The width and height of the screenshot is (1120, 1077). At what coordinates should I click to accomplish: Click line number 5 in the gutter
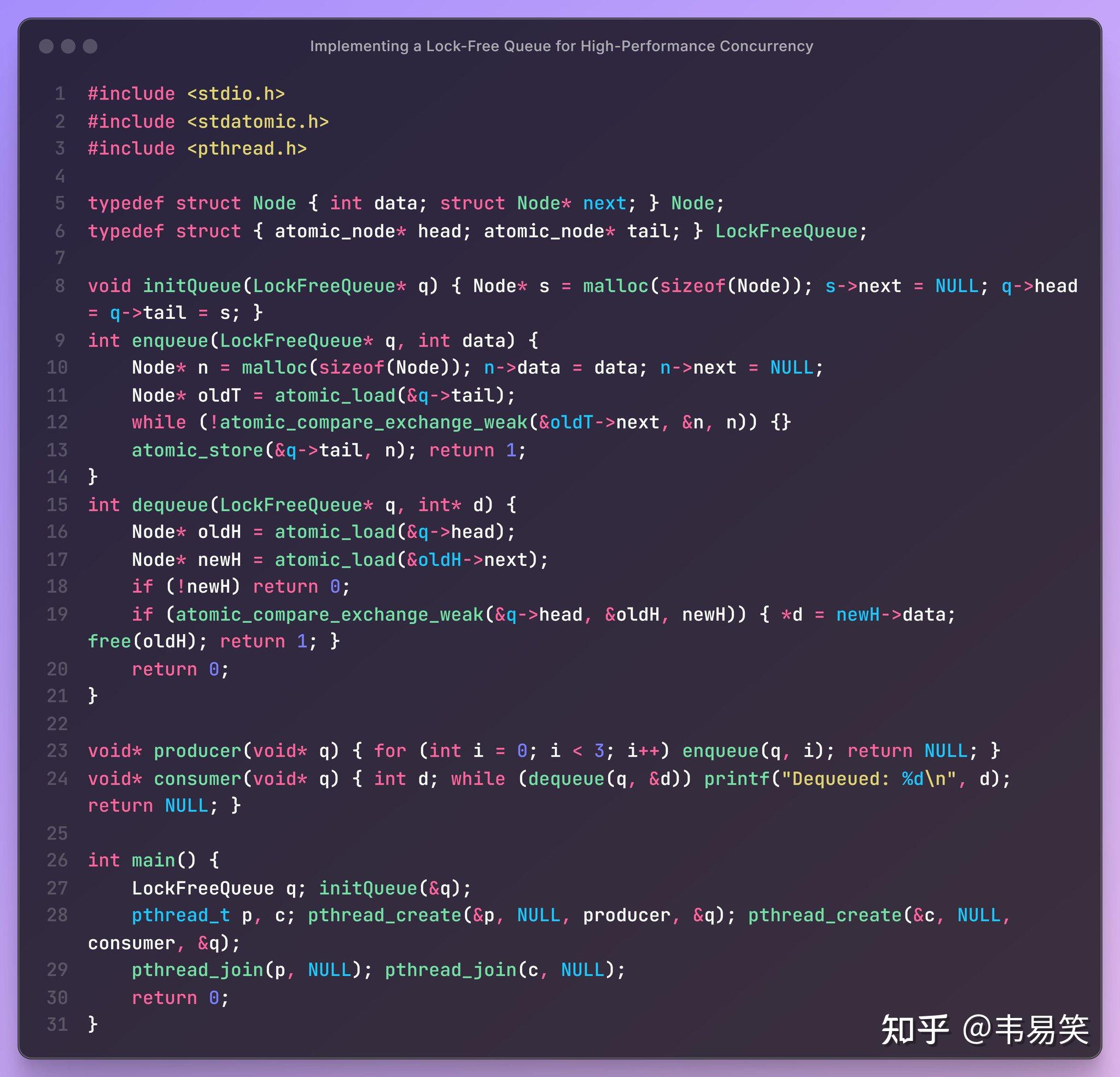(60, 203)
